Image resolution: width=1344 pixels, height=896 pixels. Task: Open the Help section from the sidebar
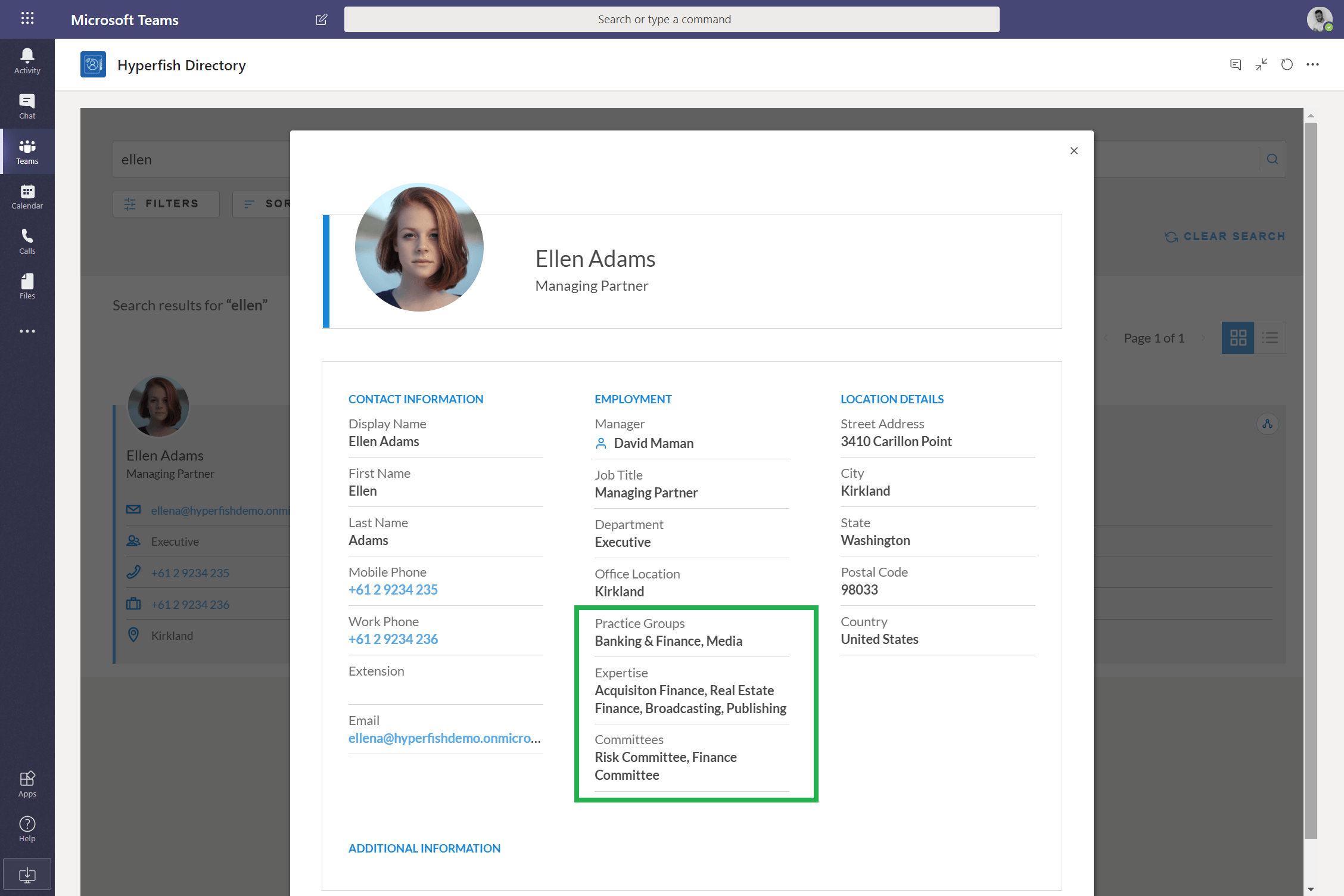pos(27,828)
